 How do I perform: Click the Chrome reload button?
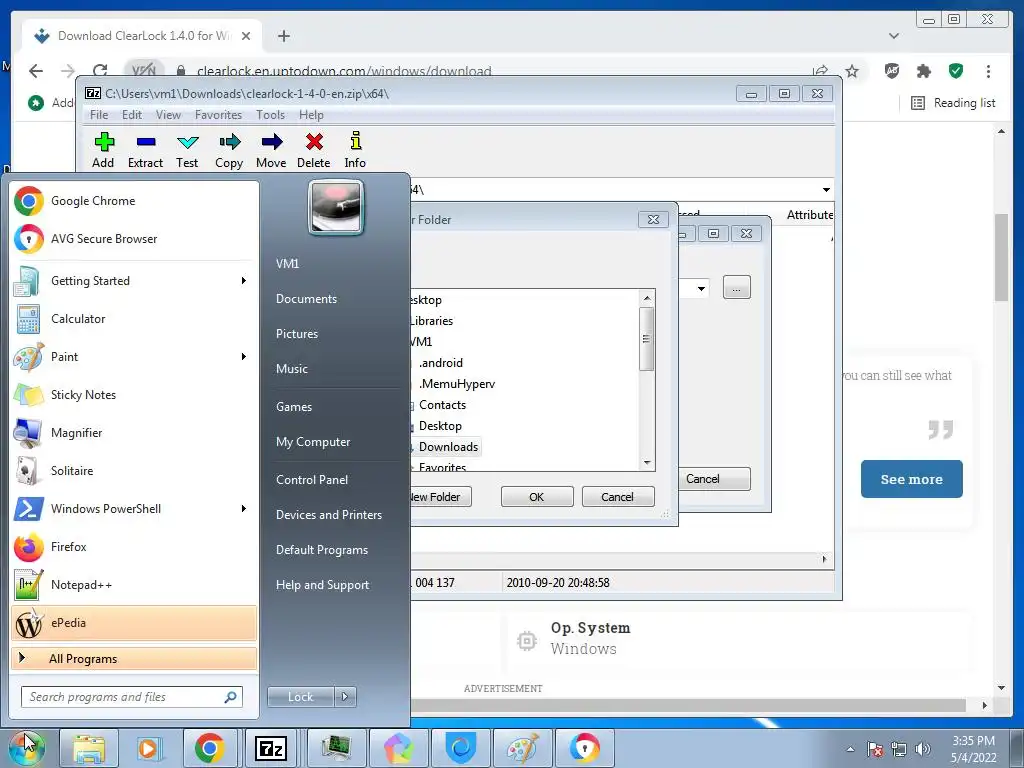[100, 71]
